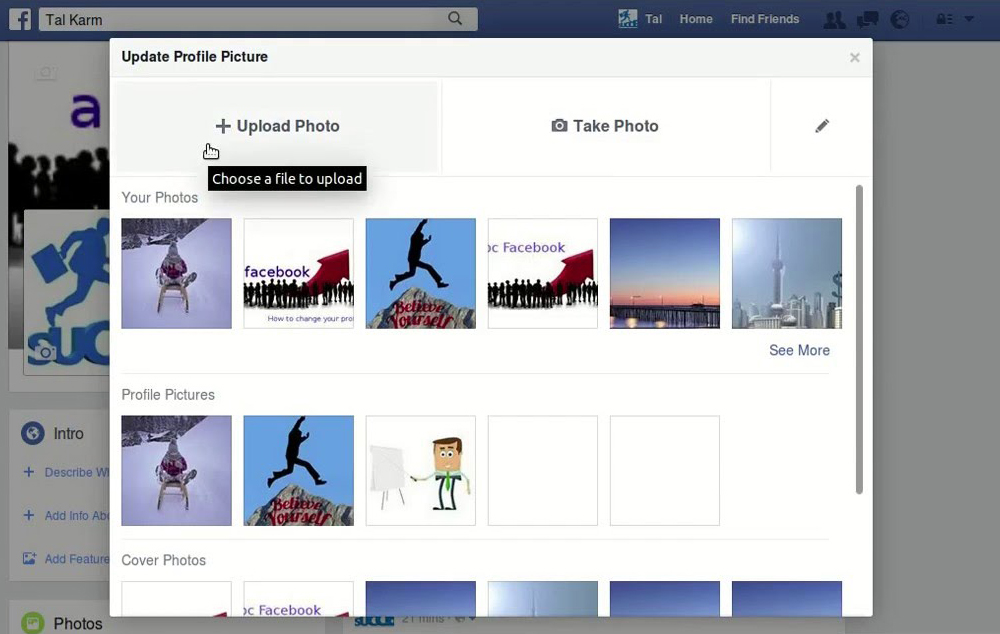The height and width of the screenshot is (634, 1000).
Task: Click the Take Photo button
Action: 605,126
